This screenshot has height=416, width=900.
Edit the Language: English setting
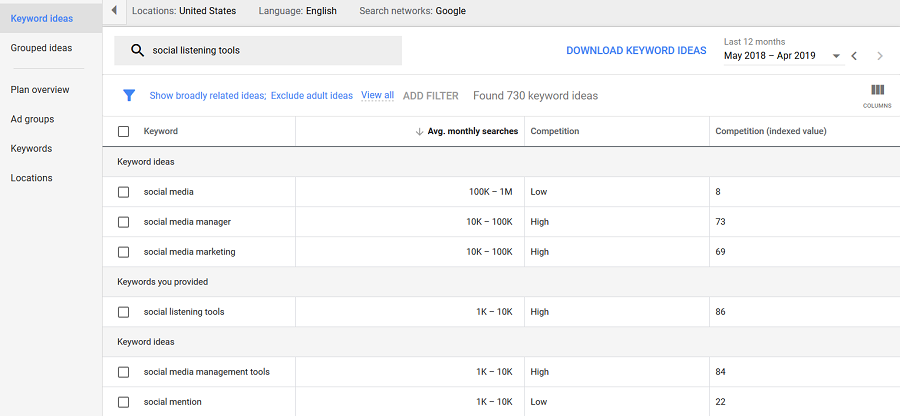click(x=297, y=11)
